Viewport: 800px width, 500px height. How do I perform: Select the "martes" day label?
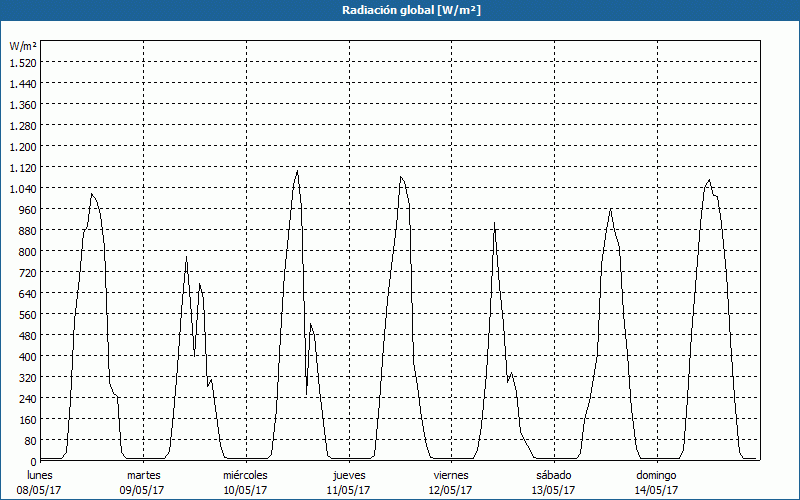(144, 475)
